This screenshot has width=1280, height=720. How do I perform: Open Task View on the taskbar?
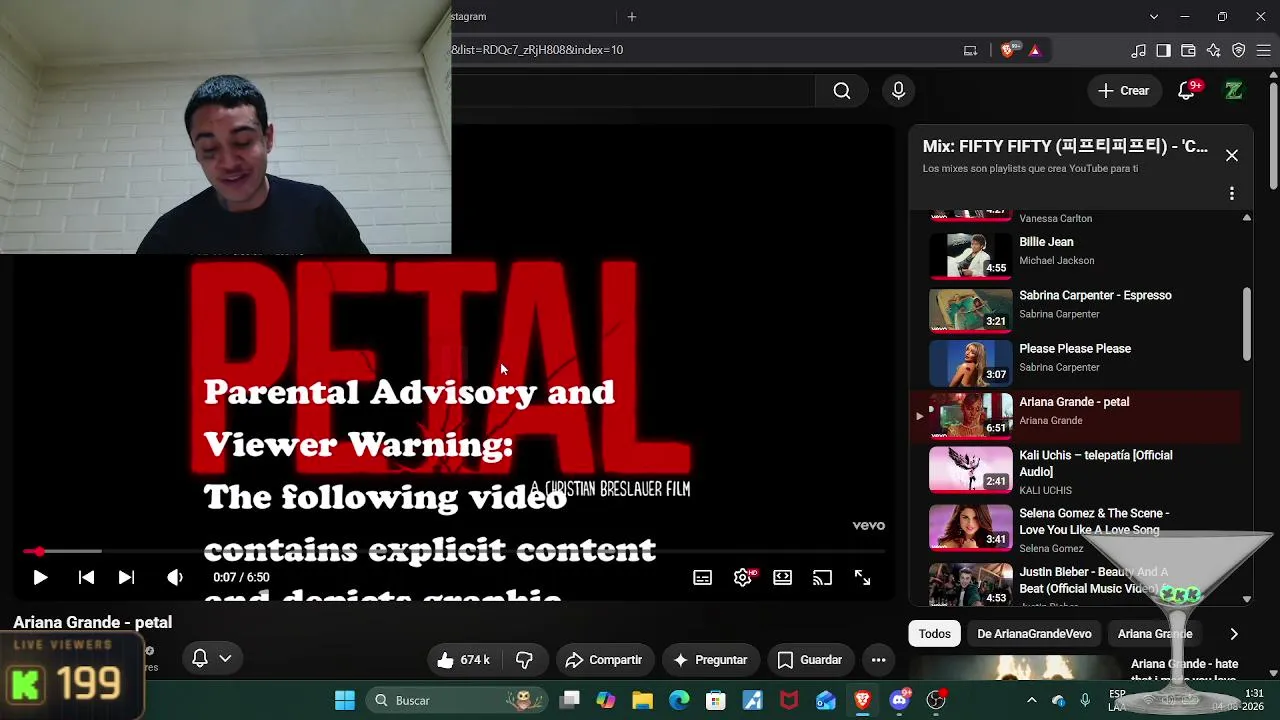tap(570, 700)
